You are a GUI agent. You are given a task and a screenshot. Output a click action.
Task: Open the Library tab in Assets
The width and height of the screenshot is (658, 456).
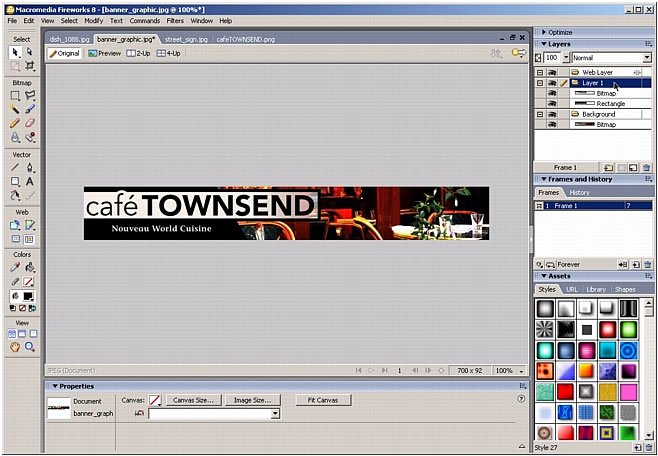(x=596, y=289)
